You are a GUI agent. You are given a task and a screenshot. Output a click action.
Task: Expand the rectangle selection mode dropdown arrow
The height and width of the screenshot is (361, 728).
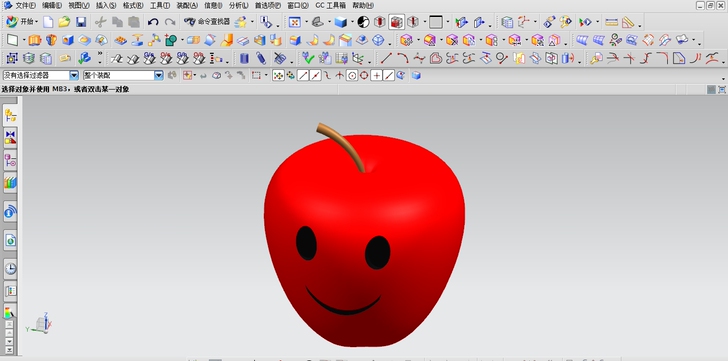tap(266, 75)
